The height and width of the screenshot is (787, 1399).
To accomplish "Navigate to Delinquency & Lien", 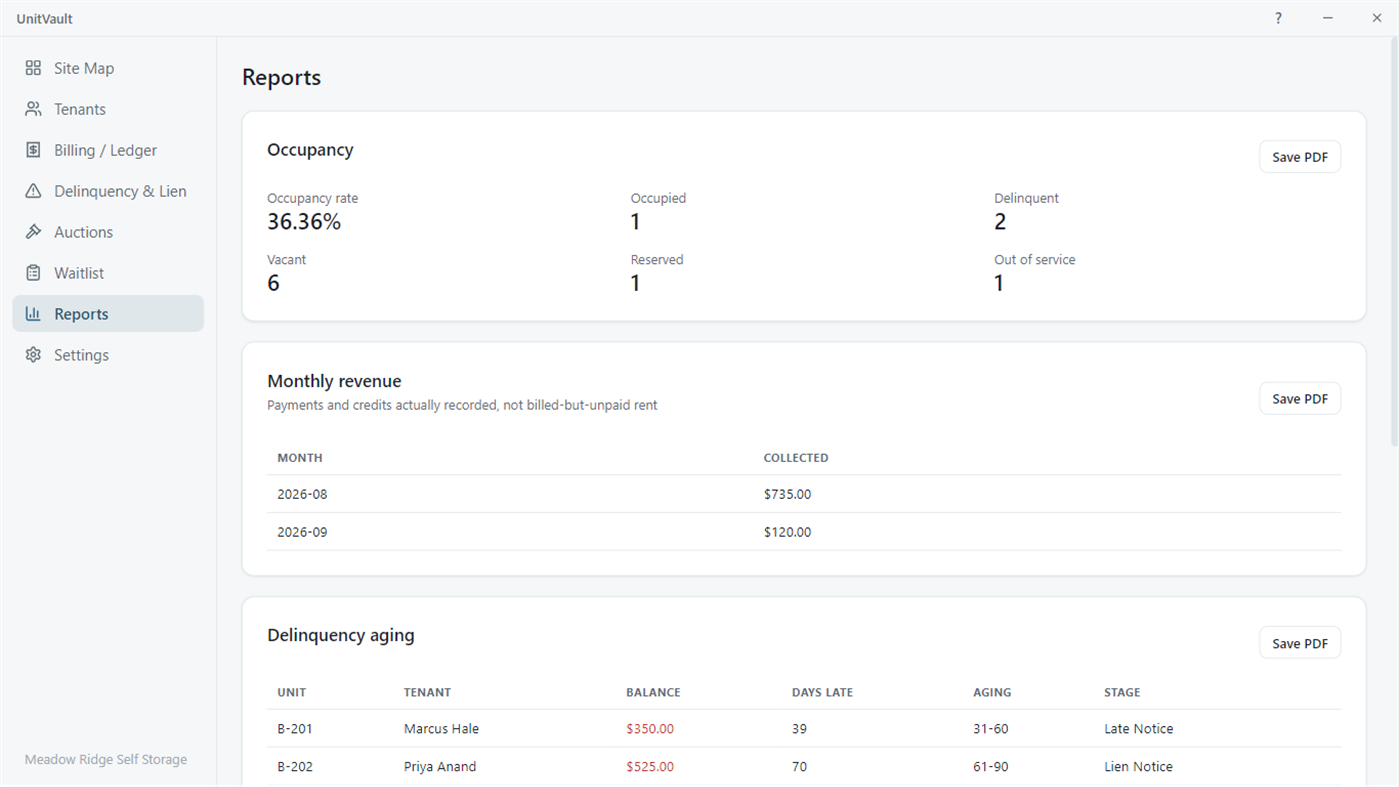I will pos(108,191).
